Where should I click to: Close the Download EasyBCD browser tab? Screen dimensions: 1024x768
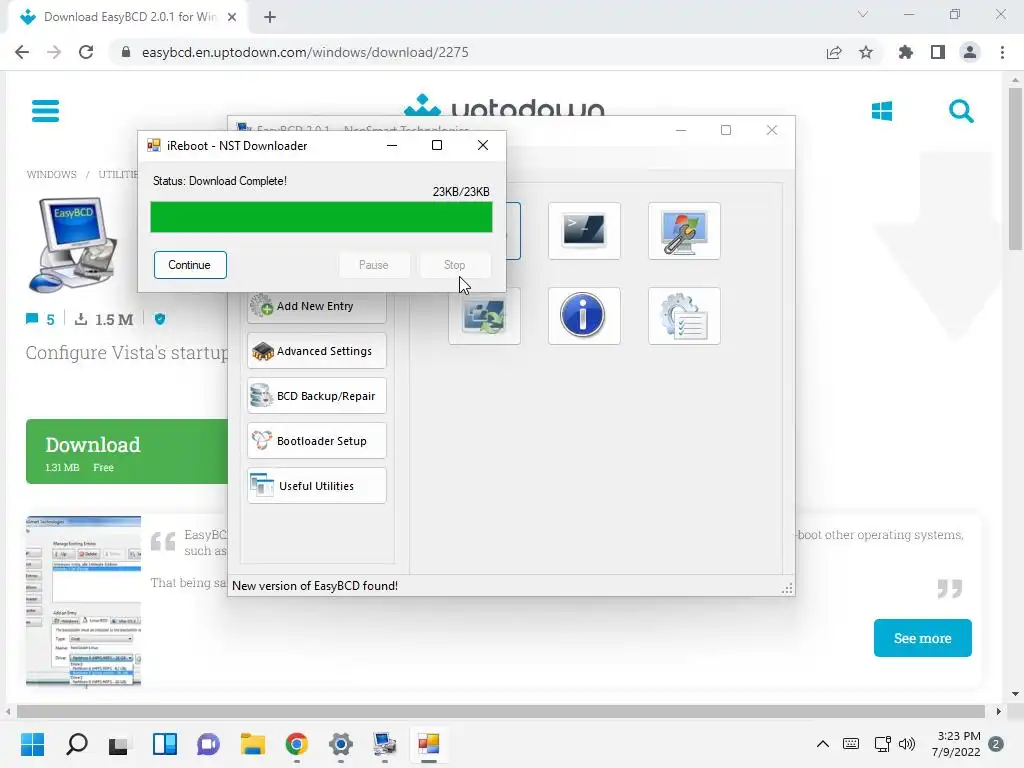232,17
